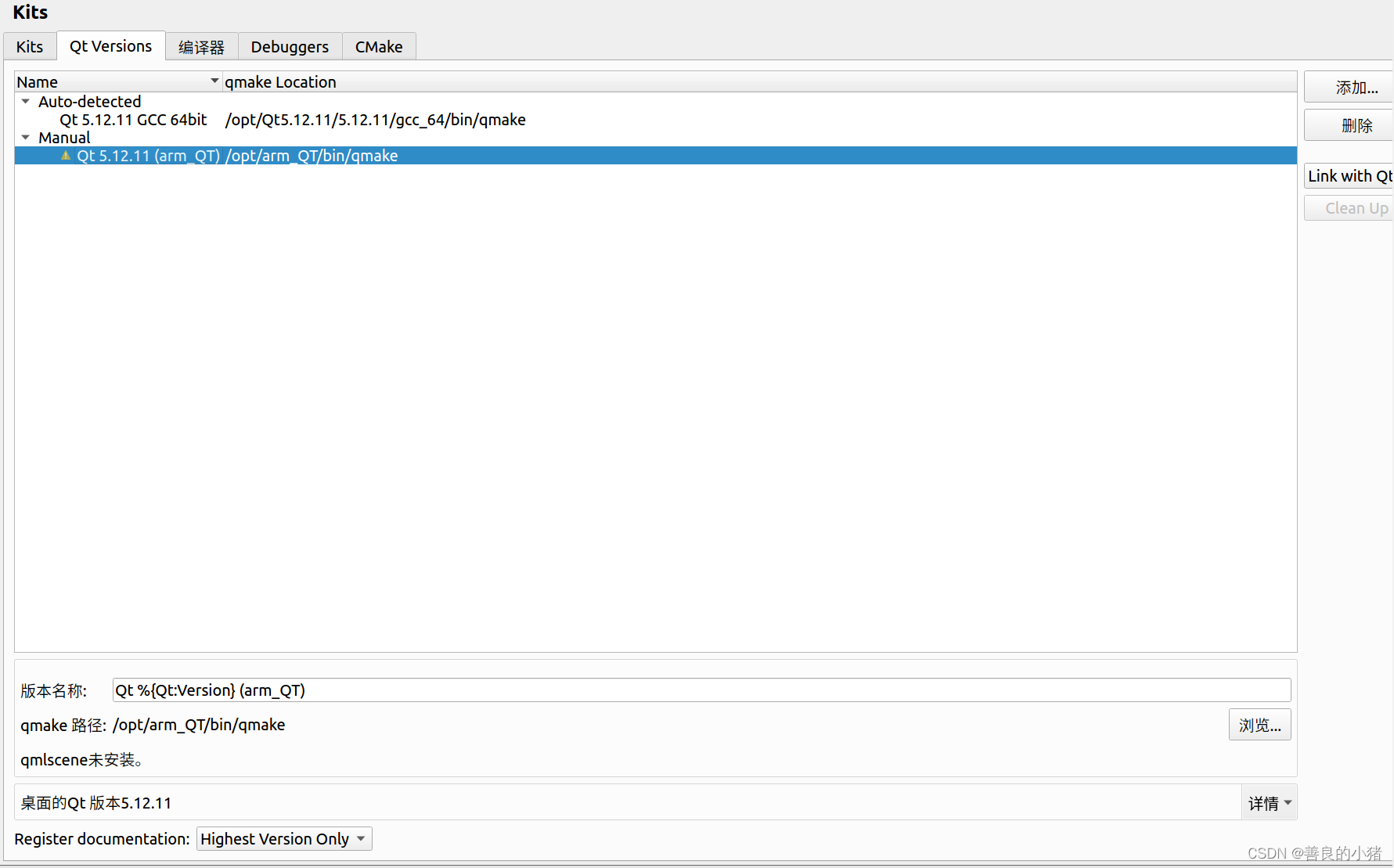Viewport: 1394px width, 868px height.
Task: Switch to the CMake tab
Action: pyautogui.click(x=379, y=47)
